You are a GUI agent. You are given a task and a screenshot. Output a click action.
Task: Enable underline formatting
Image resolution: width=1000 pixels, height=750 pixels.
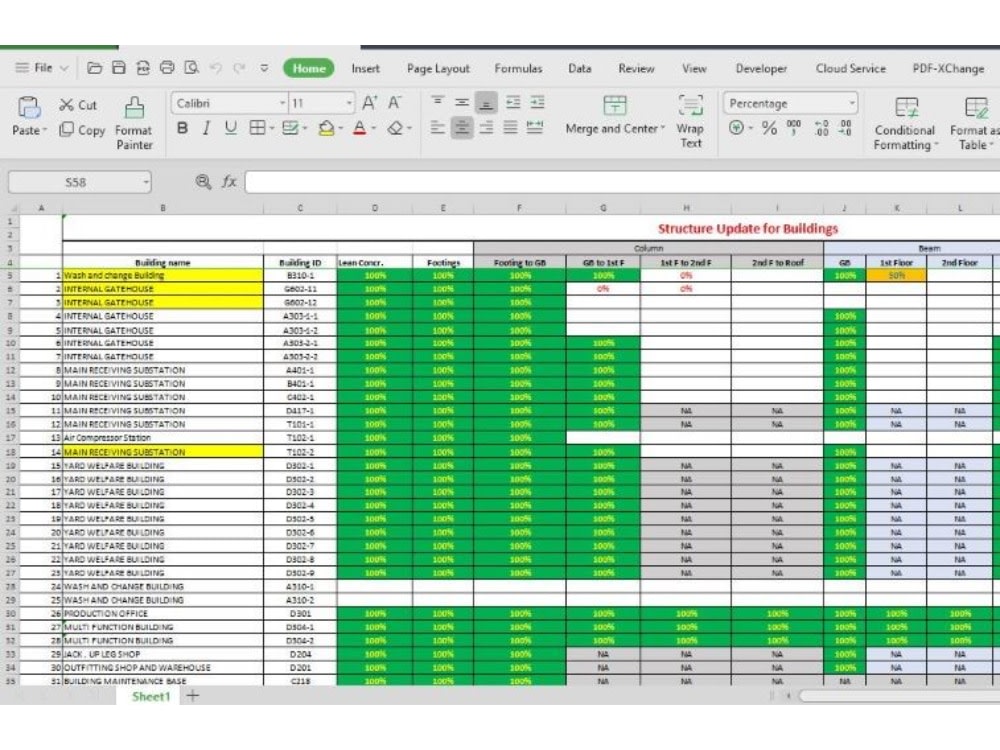coord(231,128)
